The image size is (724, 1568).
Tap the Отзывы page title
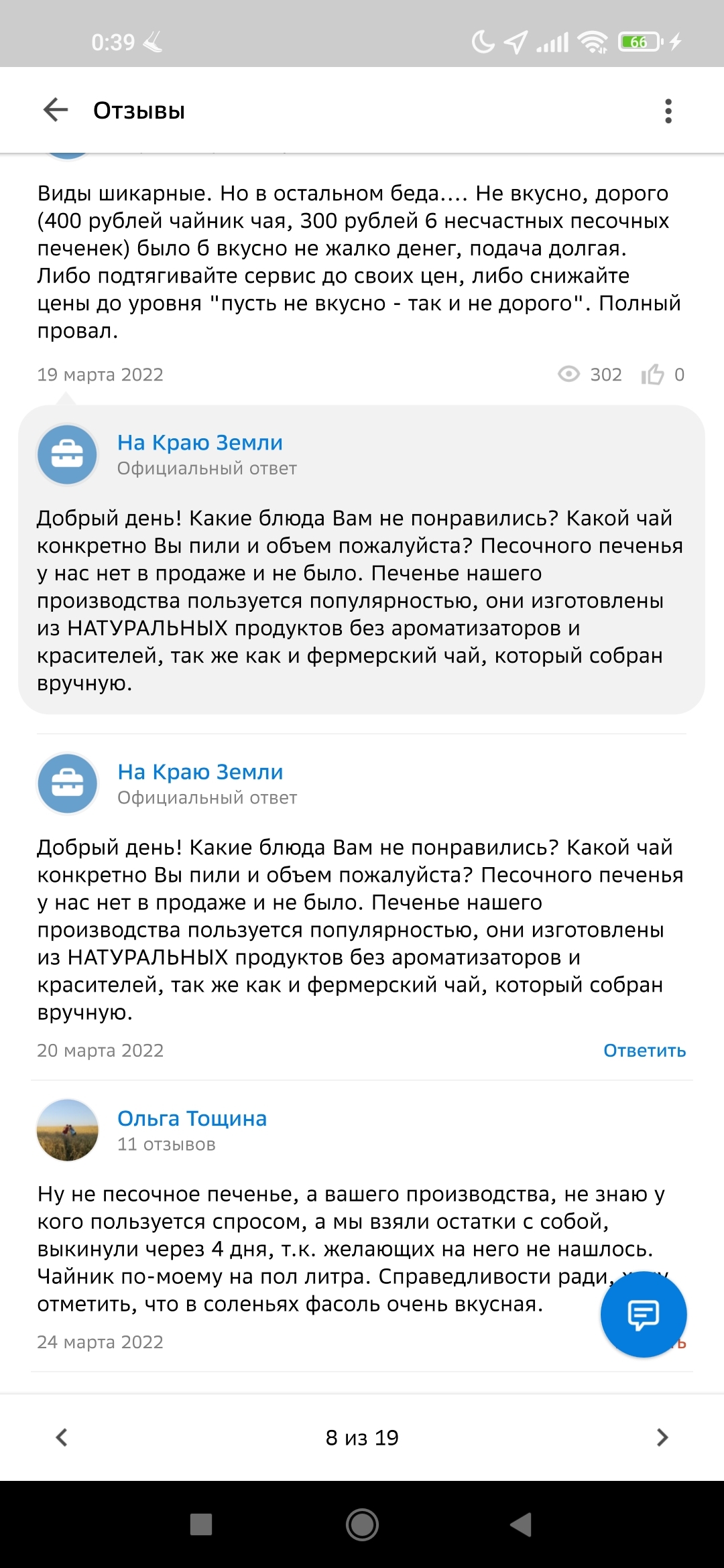pos(139,111)
